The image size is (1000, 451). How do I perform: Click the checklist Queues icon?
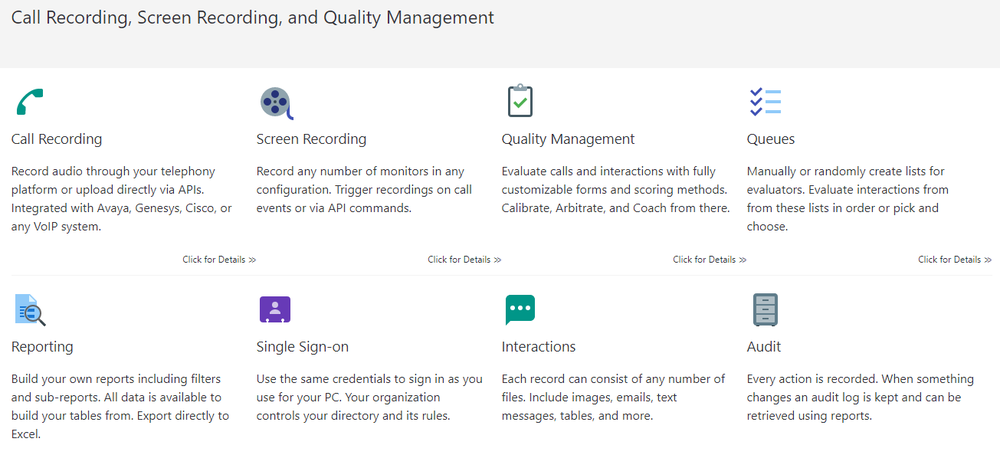765,101
